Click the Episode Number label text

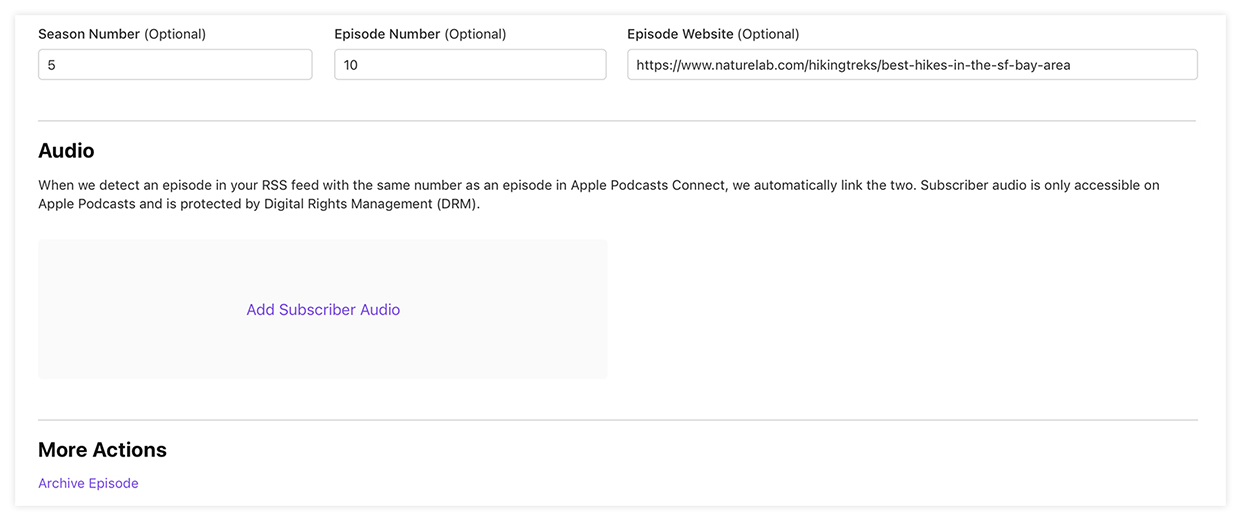click(387, 34)
